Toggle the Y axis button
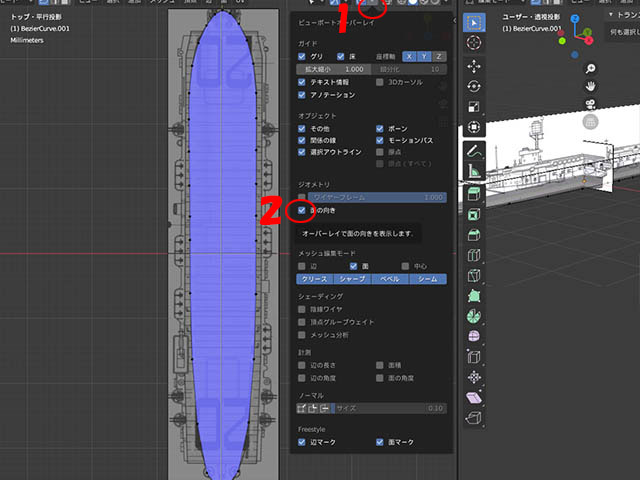 (x=424, y=57)
